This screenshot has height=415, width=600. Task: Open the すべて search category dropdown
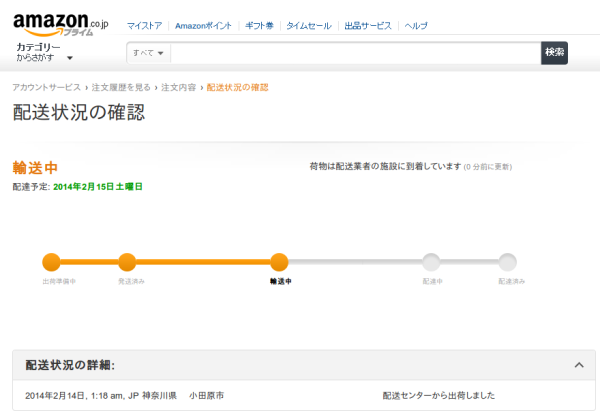point(148,52)
